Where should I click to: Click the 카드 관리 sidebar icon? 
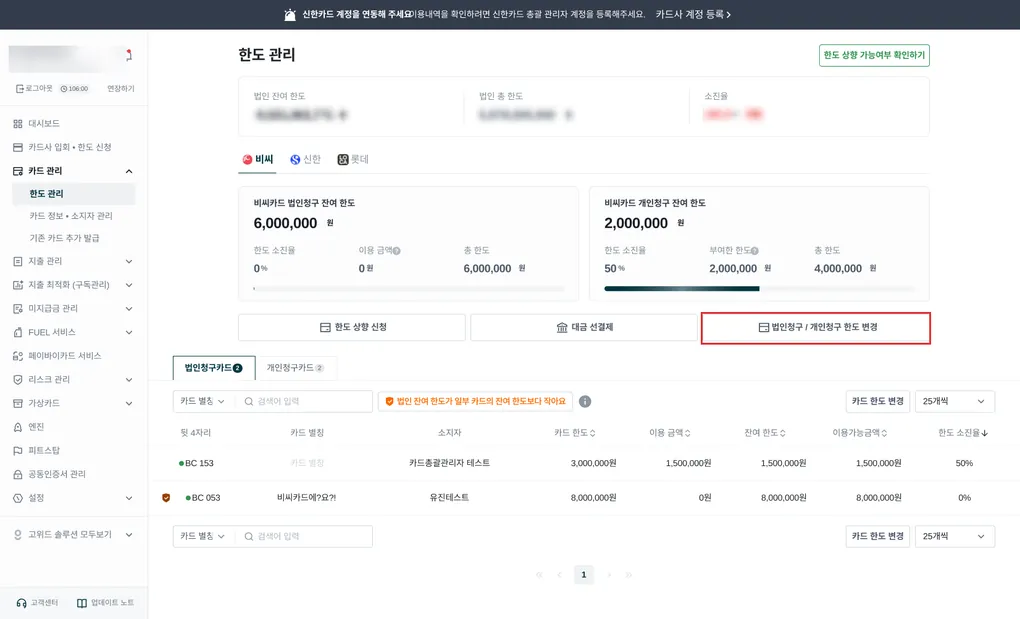pos(18,171)
